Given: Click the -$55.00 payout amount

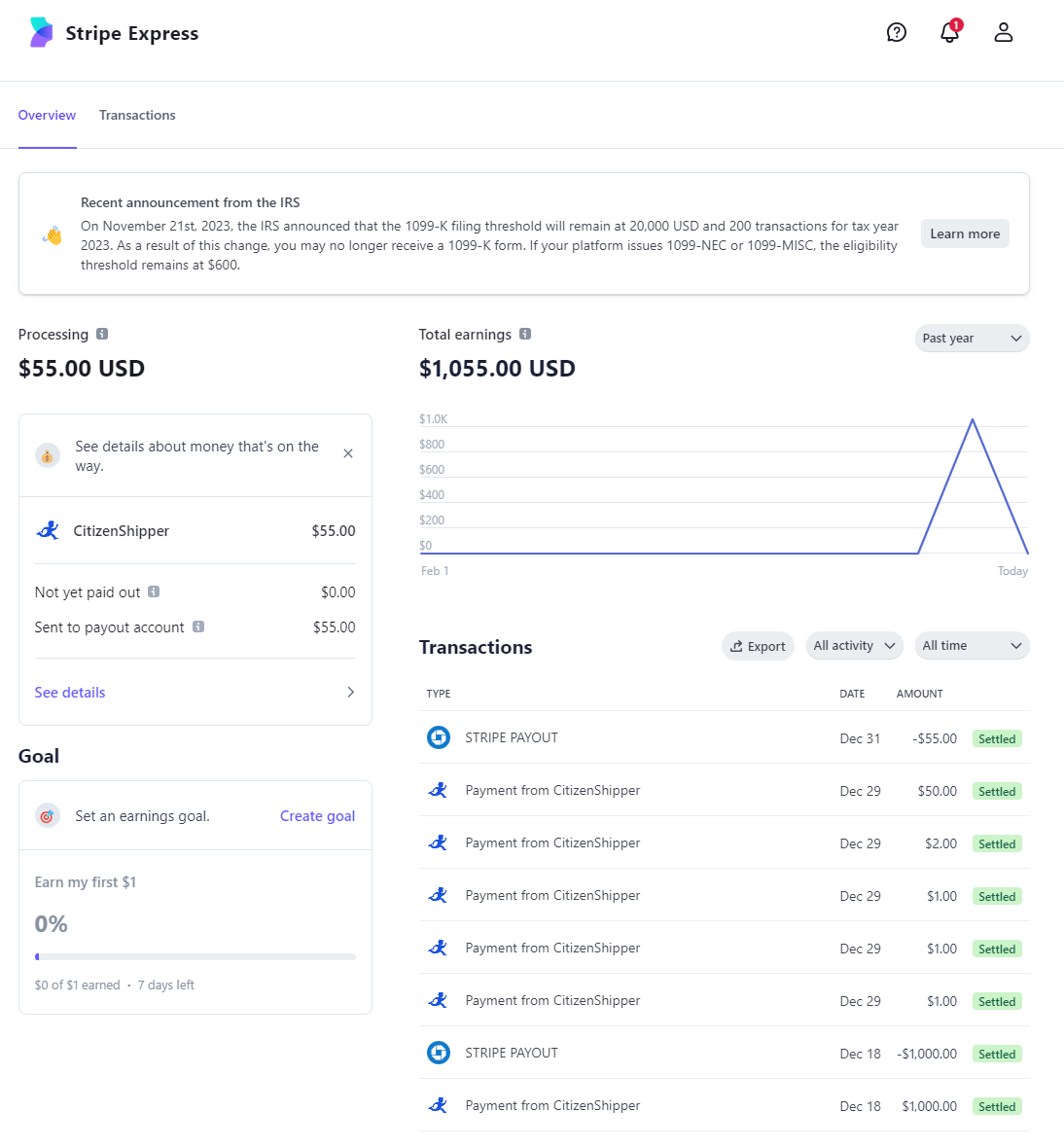Looking at the screenshot, I should [x=935, y=738].
